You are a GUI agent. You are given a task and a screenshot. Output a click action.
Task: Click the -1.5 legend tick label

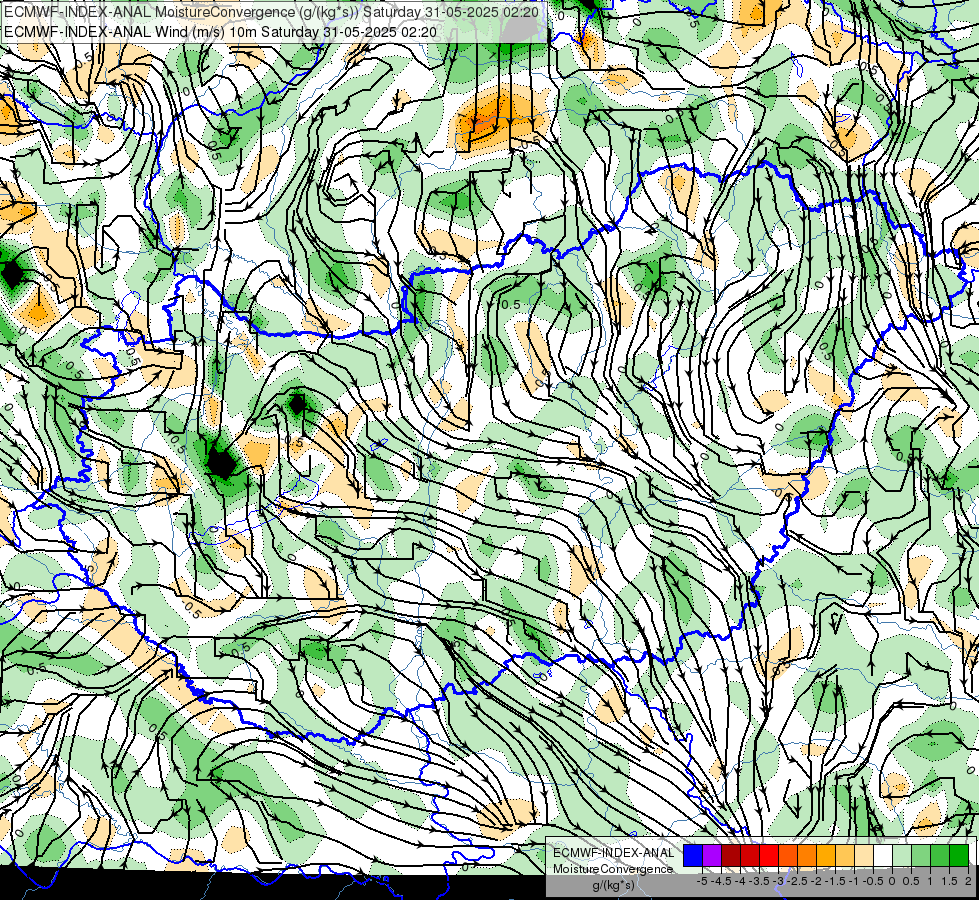(x=835, y=881)
